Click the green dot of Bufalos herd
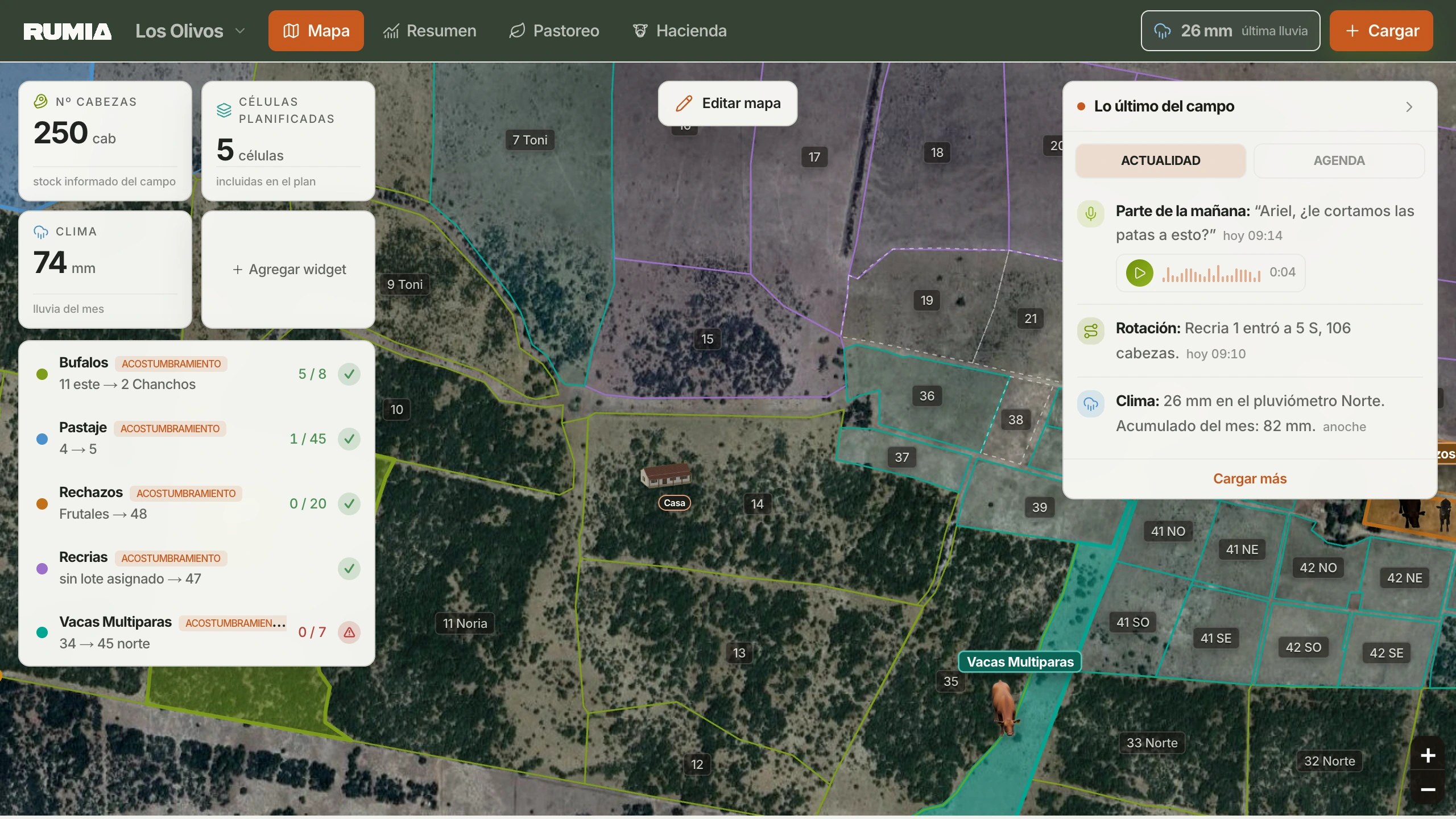The image size is (1456, 819). 42,374
